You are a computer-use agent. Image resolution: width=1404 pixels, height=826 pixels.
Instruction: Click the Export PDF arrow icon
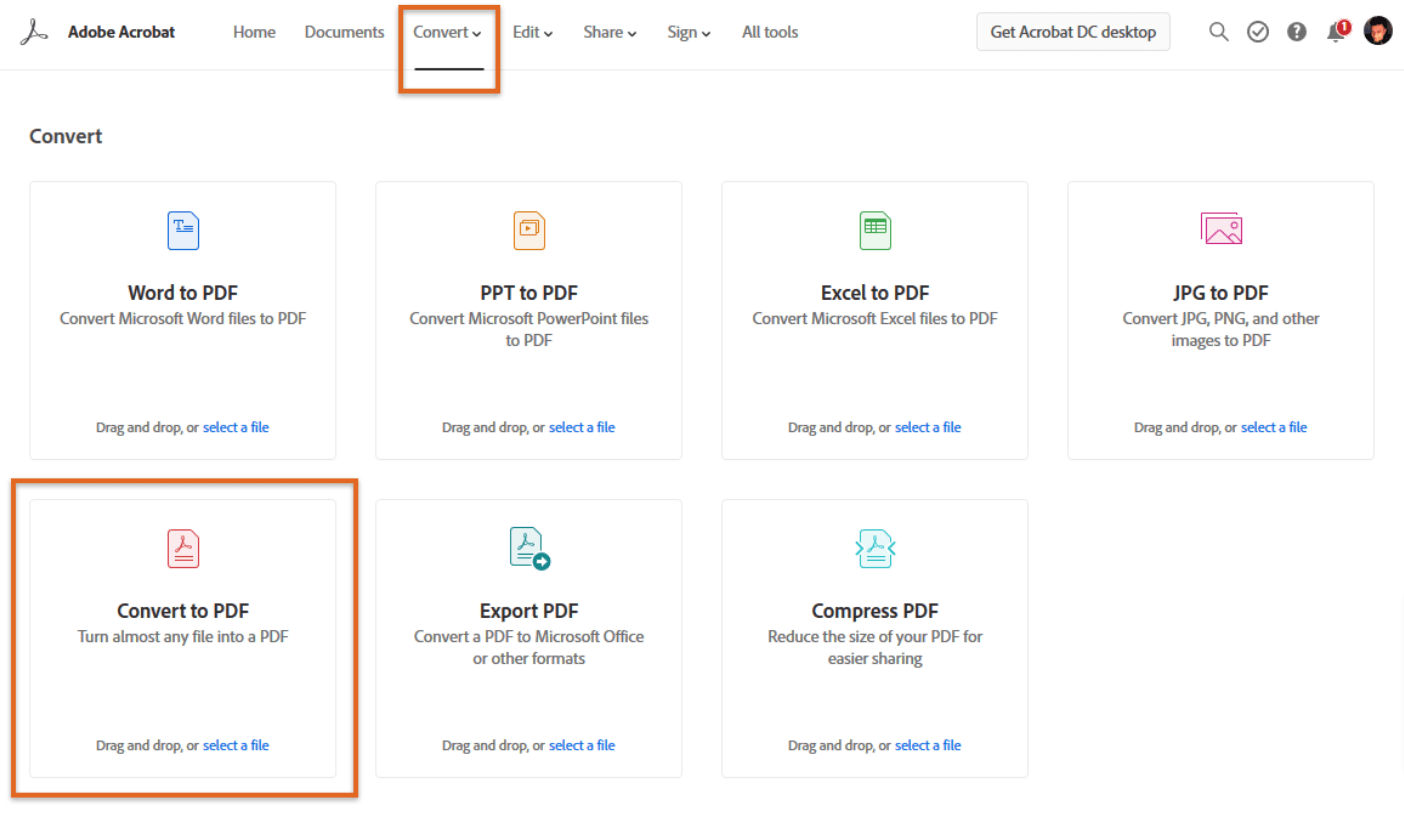529,548
